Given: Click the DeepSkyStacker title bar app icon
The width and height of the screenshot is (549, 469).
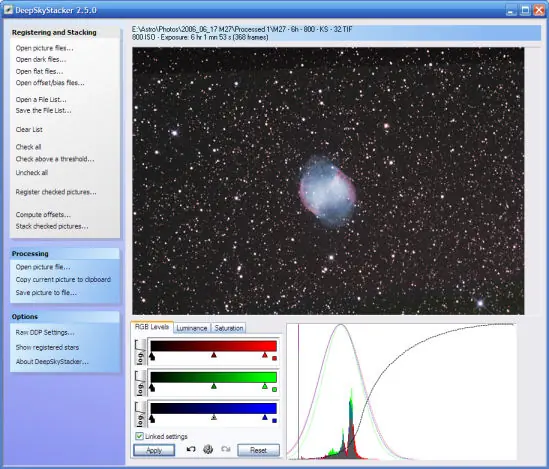Looking at the screenshot, I should click(8, 10).
